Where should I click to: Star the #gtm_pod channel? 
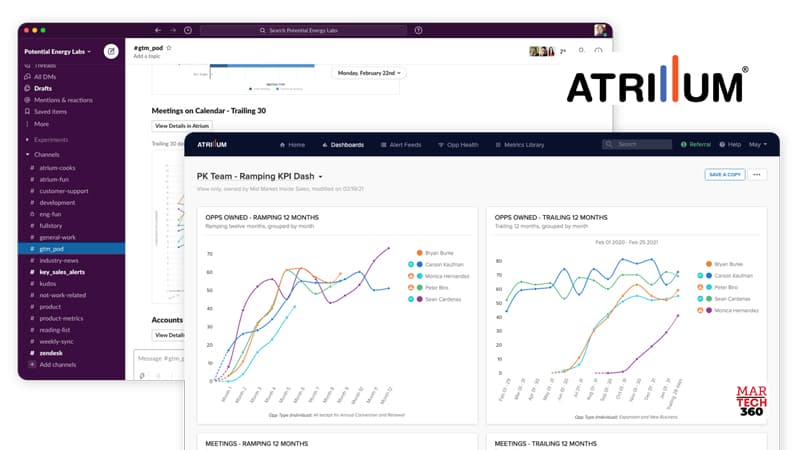tap(169, 47)
